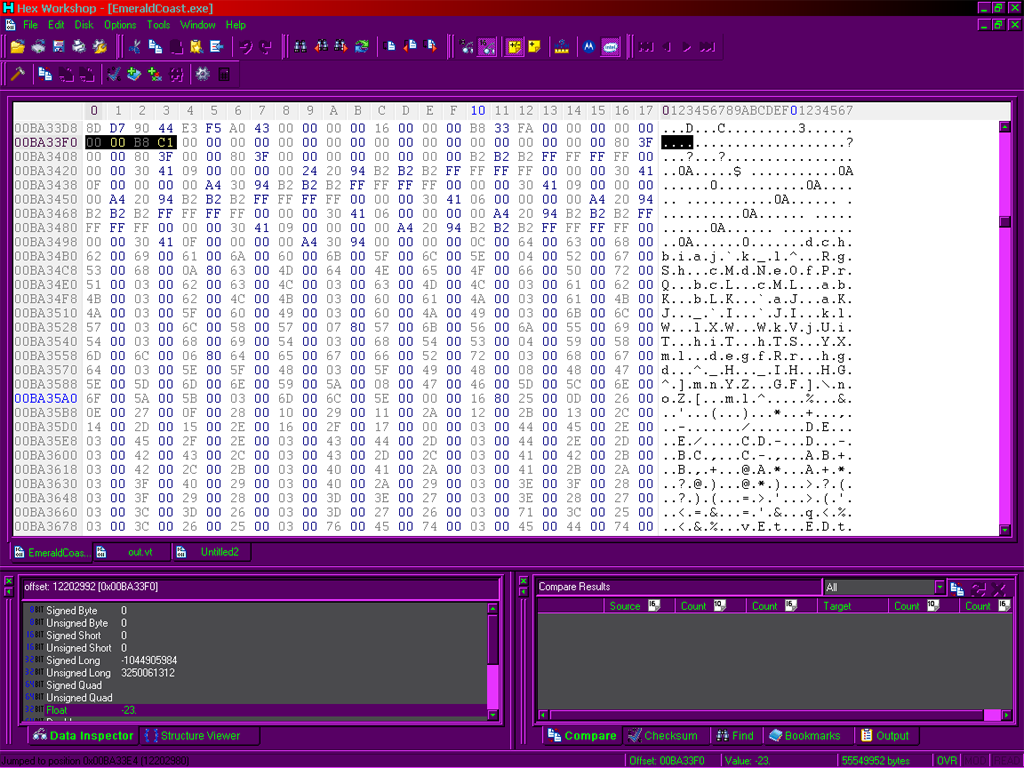Image resolution: width=1024 pixels, height=768 pixels.
Task: Toggle unsigned data view sticky note icon
Action: click(x=535, y=46)
